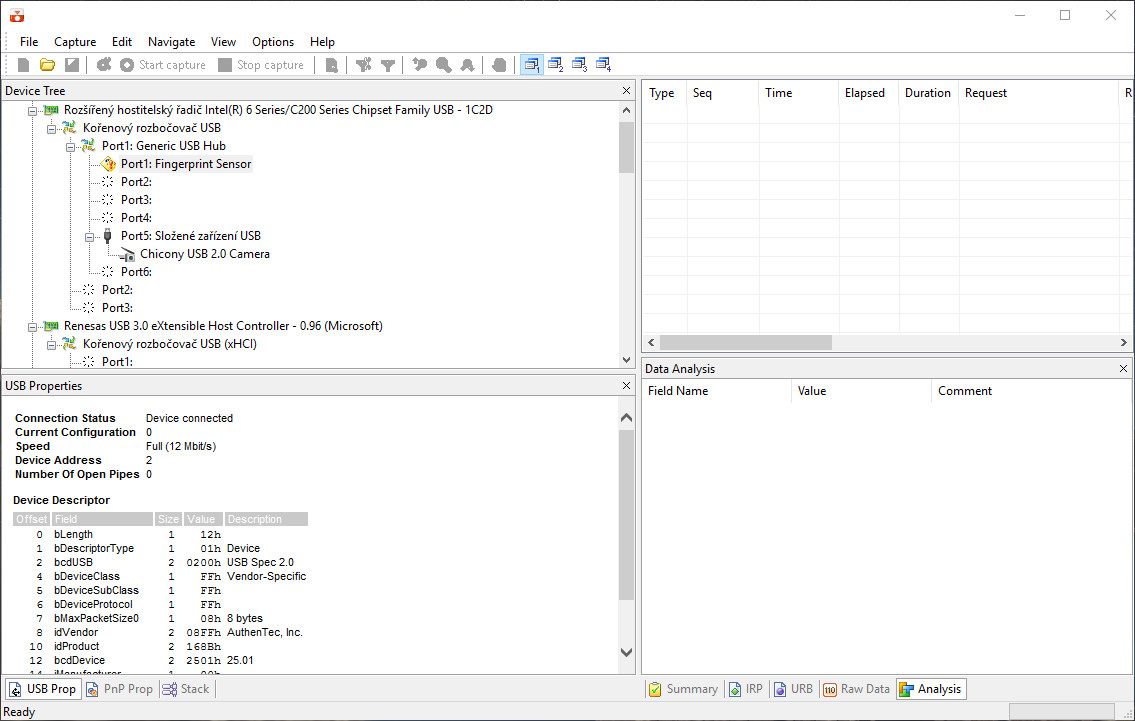Select Port4: in the device tree
1135x721 pixels.
pyautogui.click(x=136, y=218)
